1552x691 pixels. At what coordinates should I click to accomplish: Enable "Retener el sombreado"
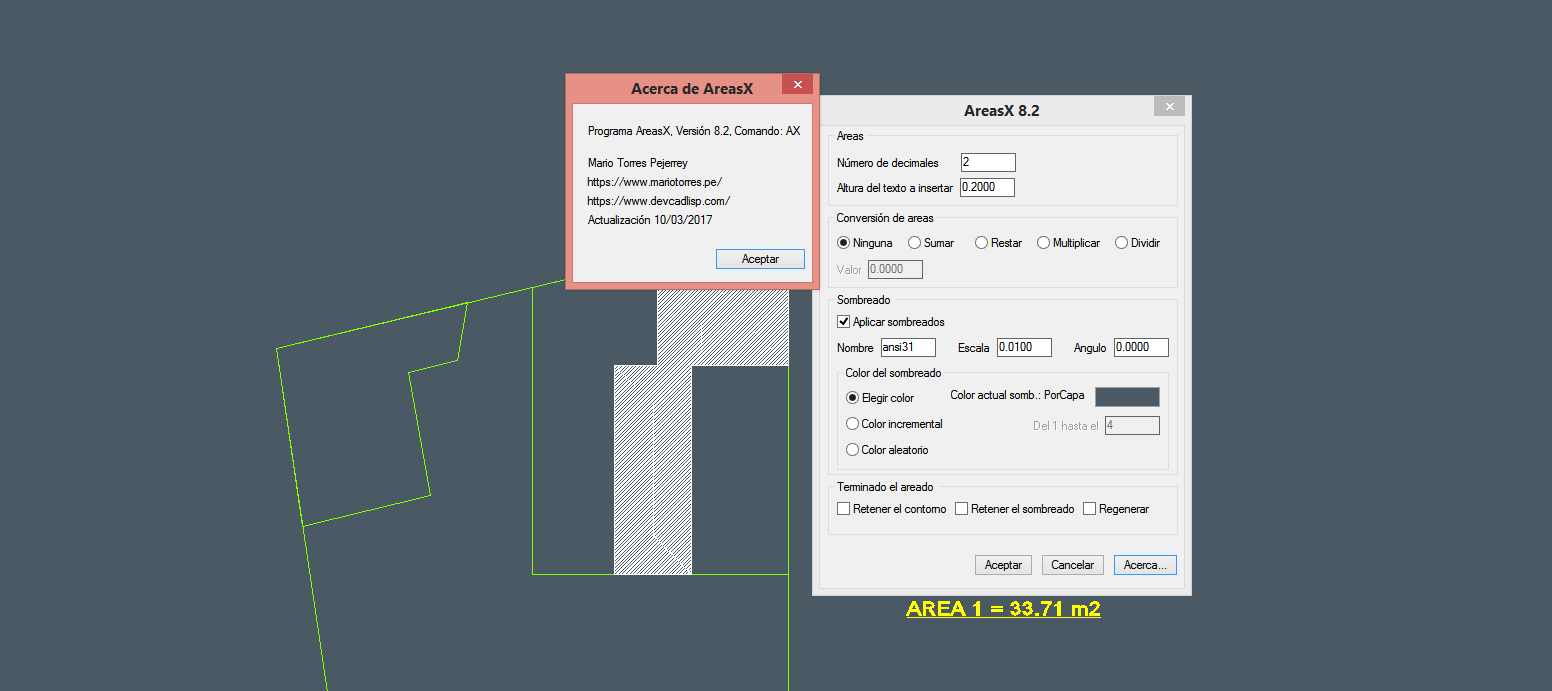pyautogui.click(x=961, y=508)
